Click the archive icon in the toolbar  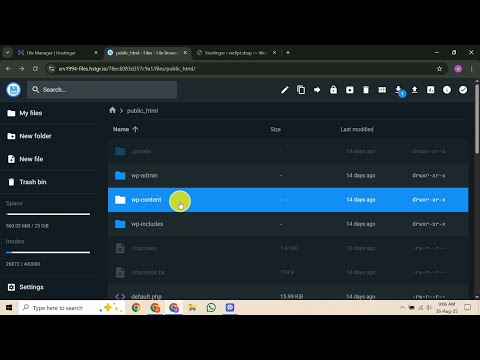coord(350,90)
